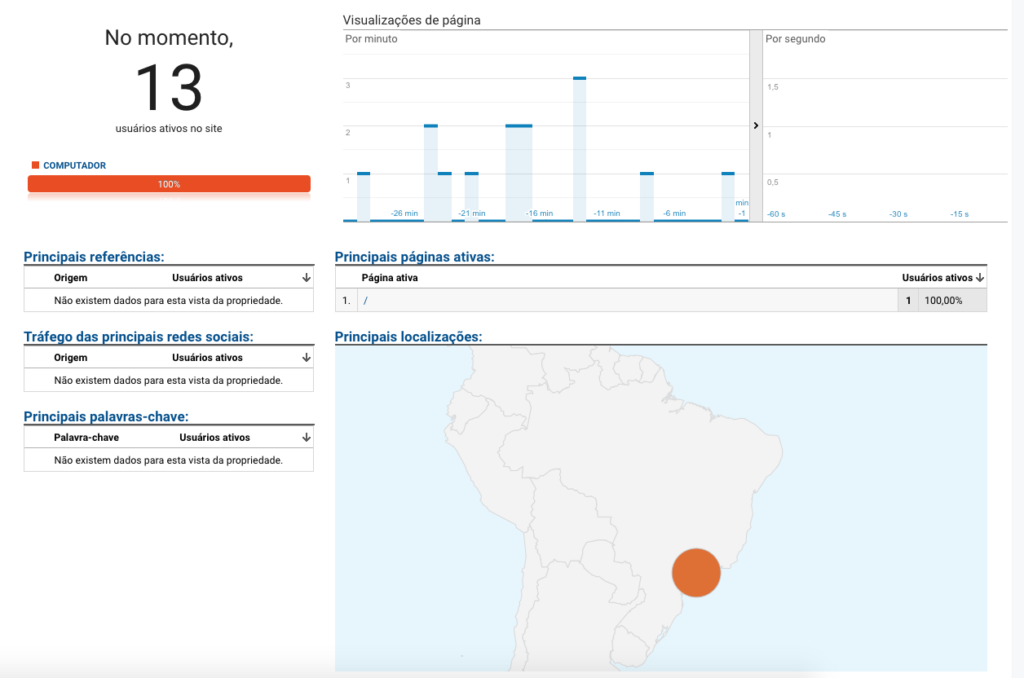Click the COMPUTADOR device label
1024x678 pixels.
pyautogui.click(x=74, y=165)
